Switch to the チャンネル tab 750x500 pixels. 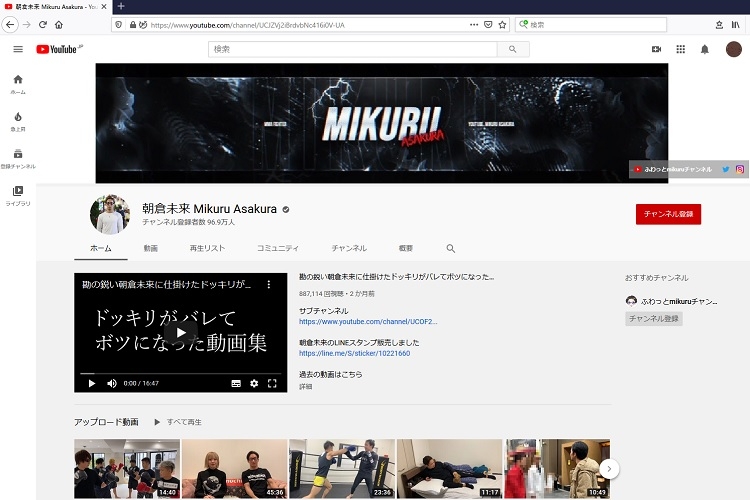click(x=349, y=248)
